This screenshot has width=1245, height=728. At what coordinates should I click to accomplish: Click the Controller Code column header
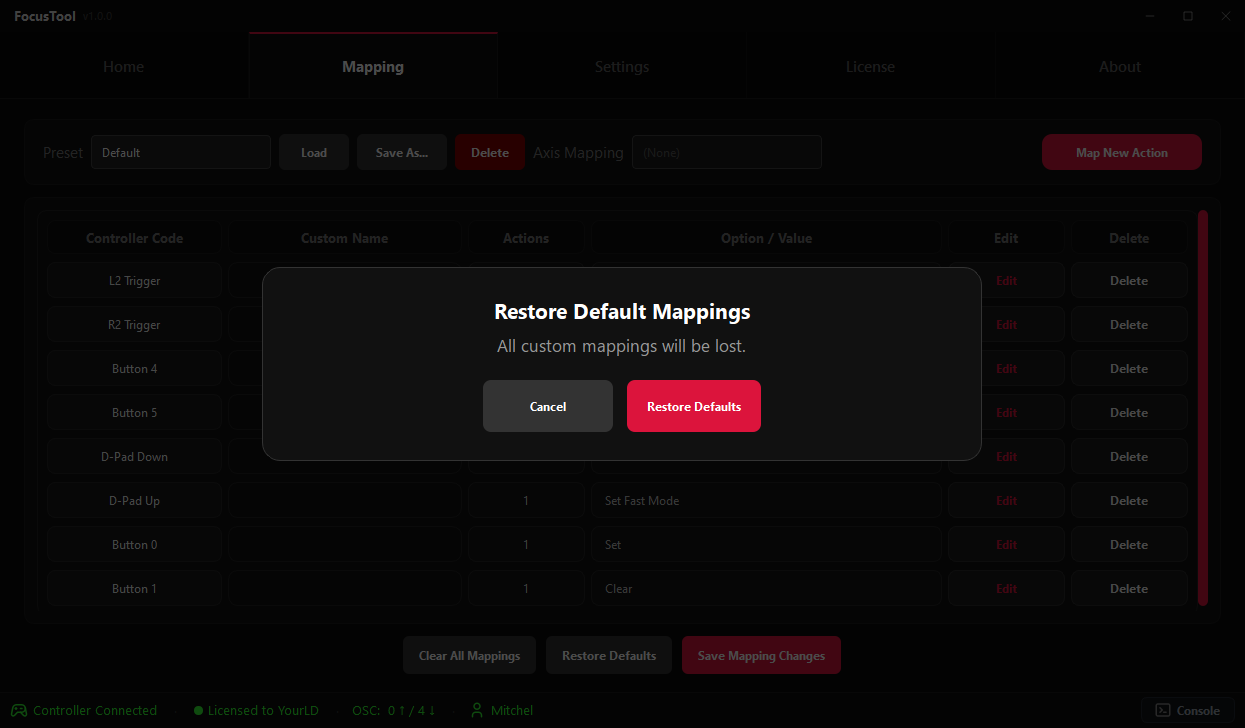coord(134,238)
